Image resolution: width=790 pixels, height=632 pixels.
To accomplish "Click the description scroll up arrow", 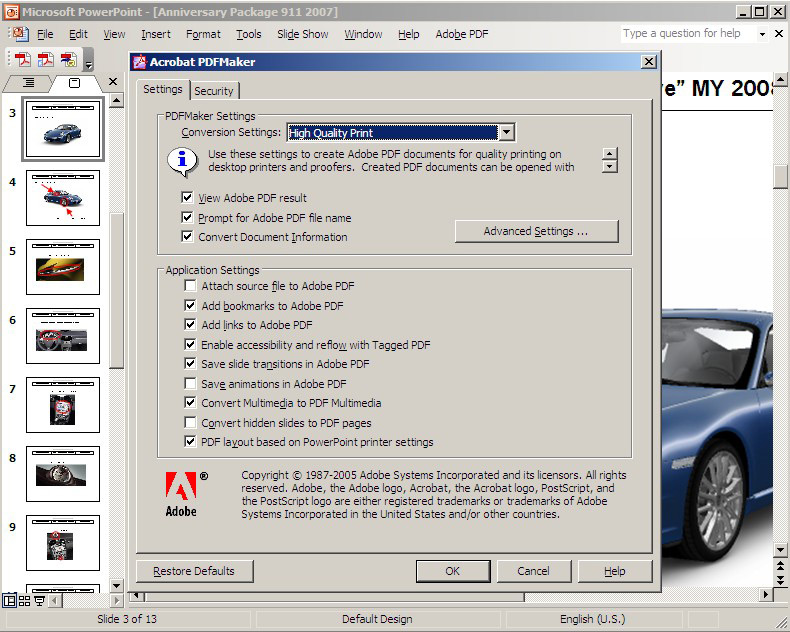I will pyautogui.click(x=610, y=154).
